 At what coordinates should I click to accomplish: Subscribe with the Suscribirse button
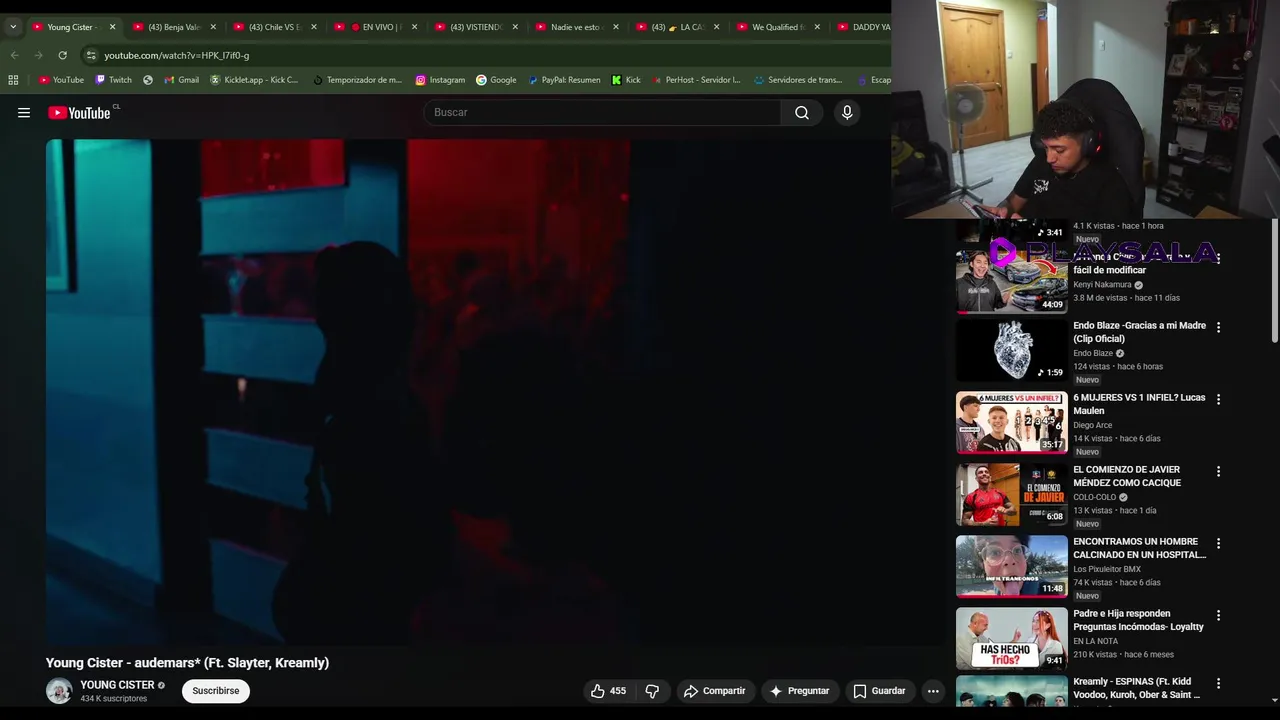point(216,691)
